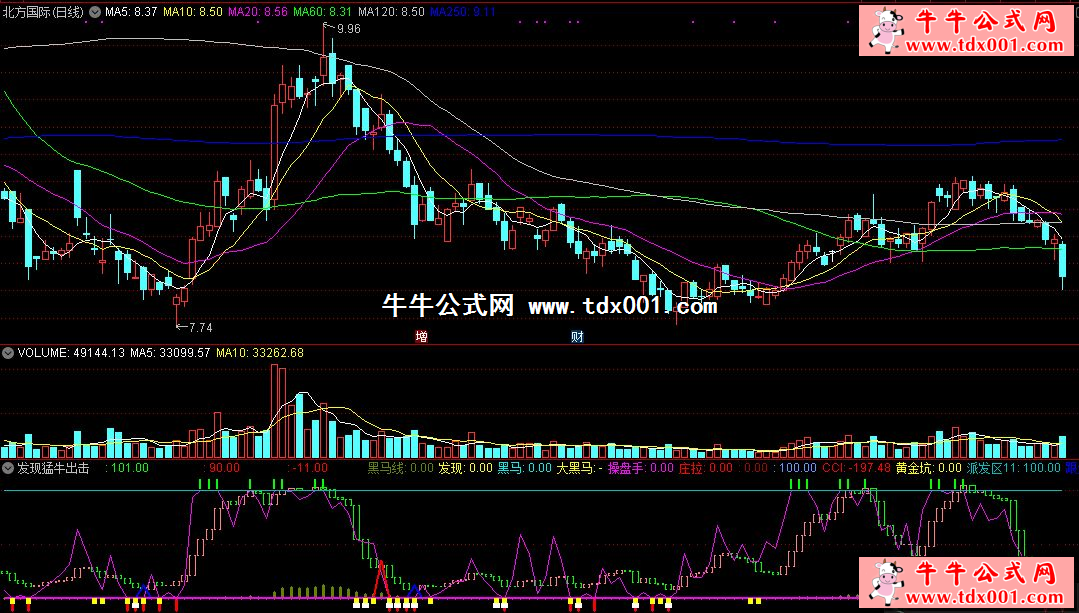Click the MA120: 8.50 label
This screenshot has width=1079, height=613.
[x=391, y=12]
